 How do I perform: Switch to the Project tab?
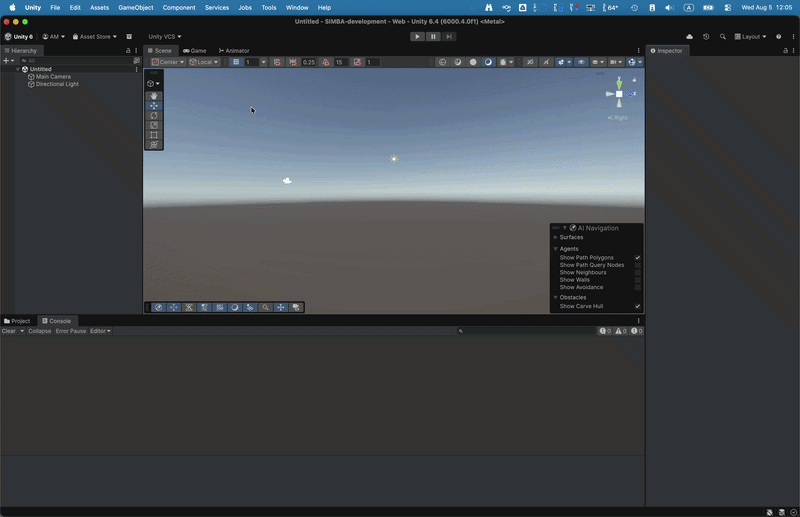coord(17,321)
